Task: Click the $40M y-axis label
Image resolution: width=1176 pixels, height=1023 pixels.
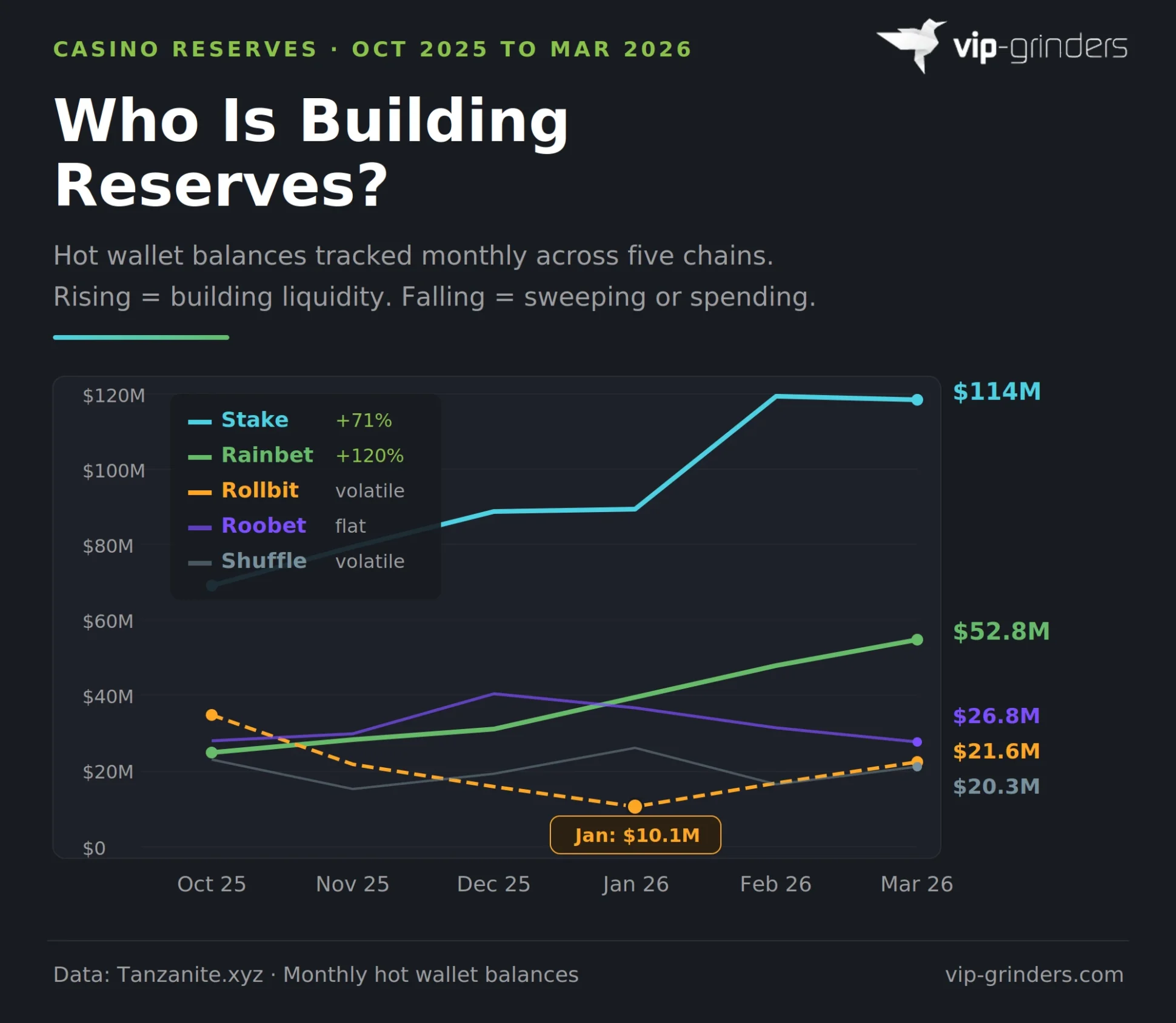Action: pyautogui.click(x=108, y=697)
